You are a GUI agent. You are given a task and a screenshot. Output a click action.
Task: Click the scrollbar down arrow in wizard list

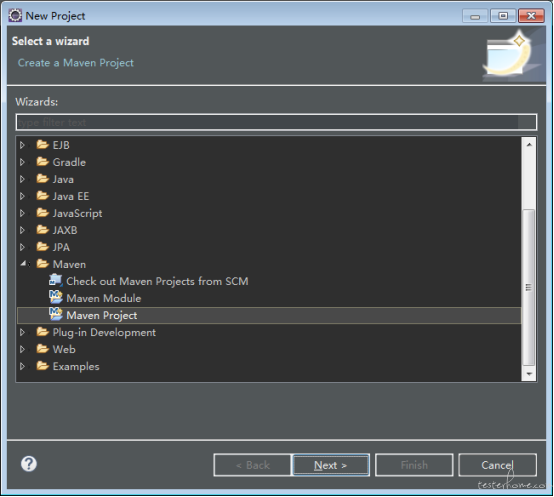click(x=529, y=374)
